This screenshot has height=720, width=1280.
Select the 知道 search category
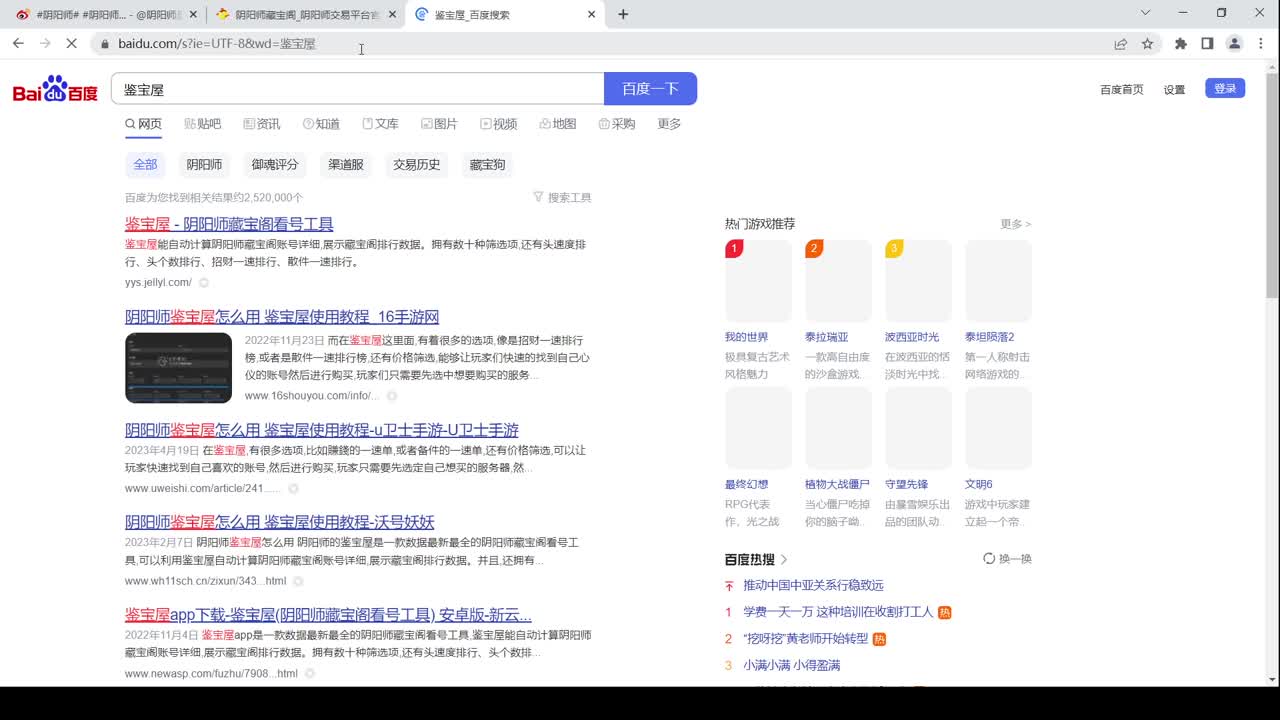click(321, 124)
